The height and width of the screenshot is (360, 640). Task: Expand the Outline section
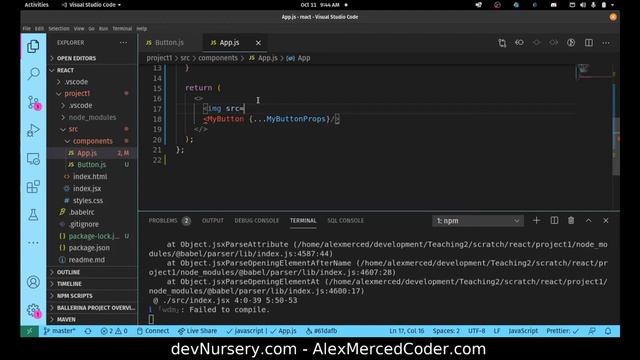coord(93,272)
